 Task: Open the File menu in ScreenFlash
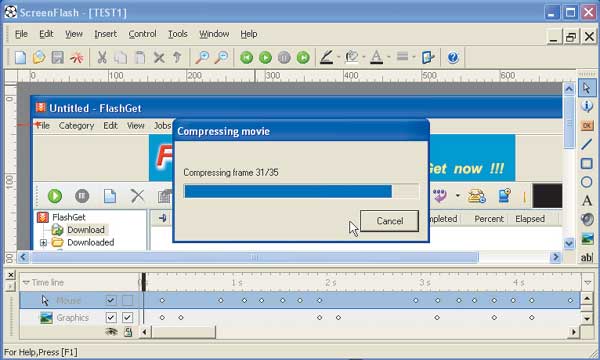[21, 34]
